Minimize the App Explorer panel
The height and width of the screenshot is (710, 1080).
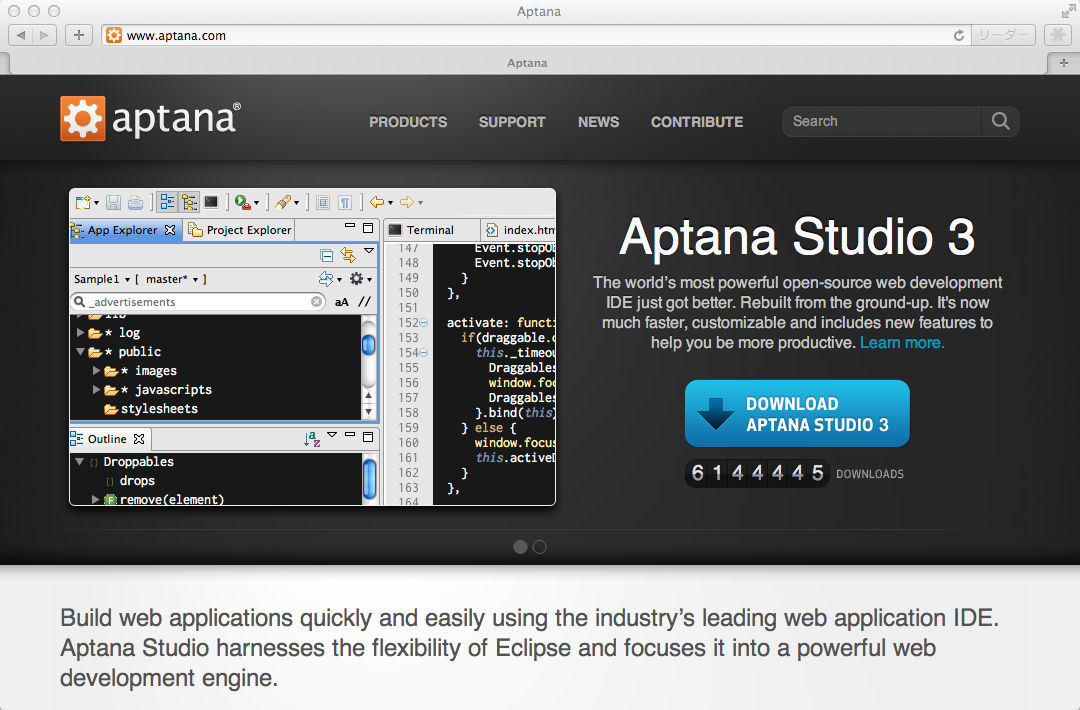pos(350,226)
